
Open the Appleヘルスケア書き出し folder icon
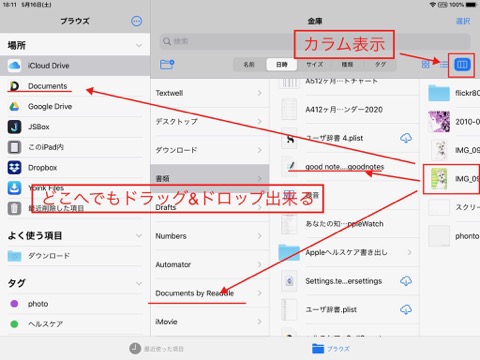click(x=289, y=252)
